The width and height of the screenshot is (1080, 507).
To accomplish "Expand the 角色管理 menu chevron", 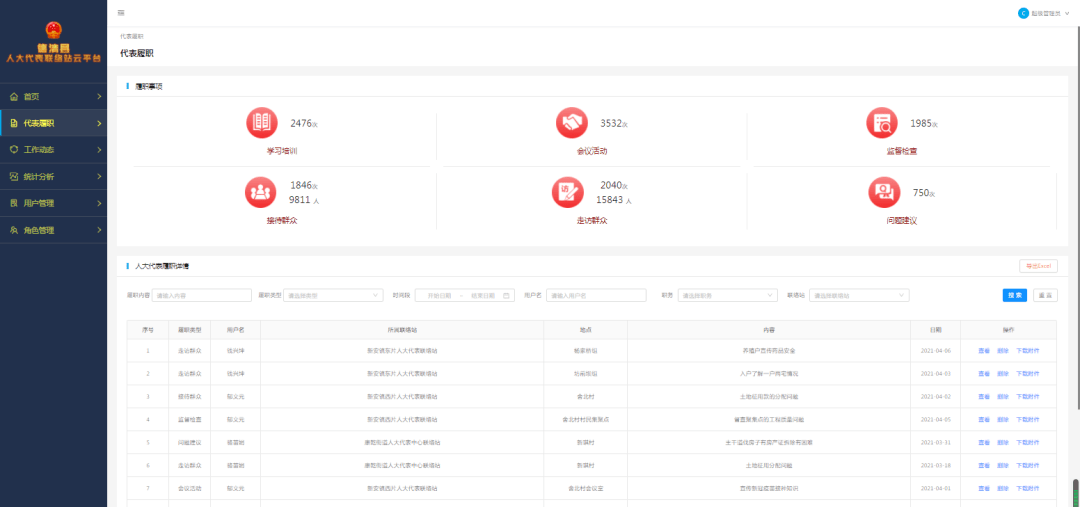I will point(99,230).
